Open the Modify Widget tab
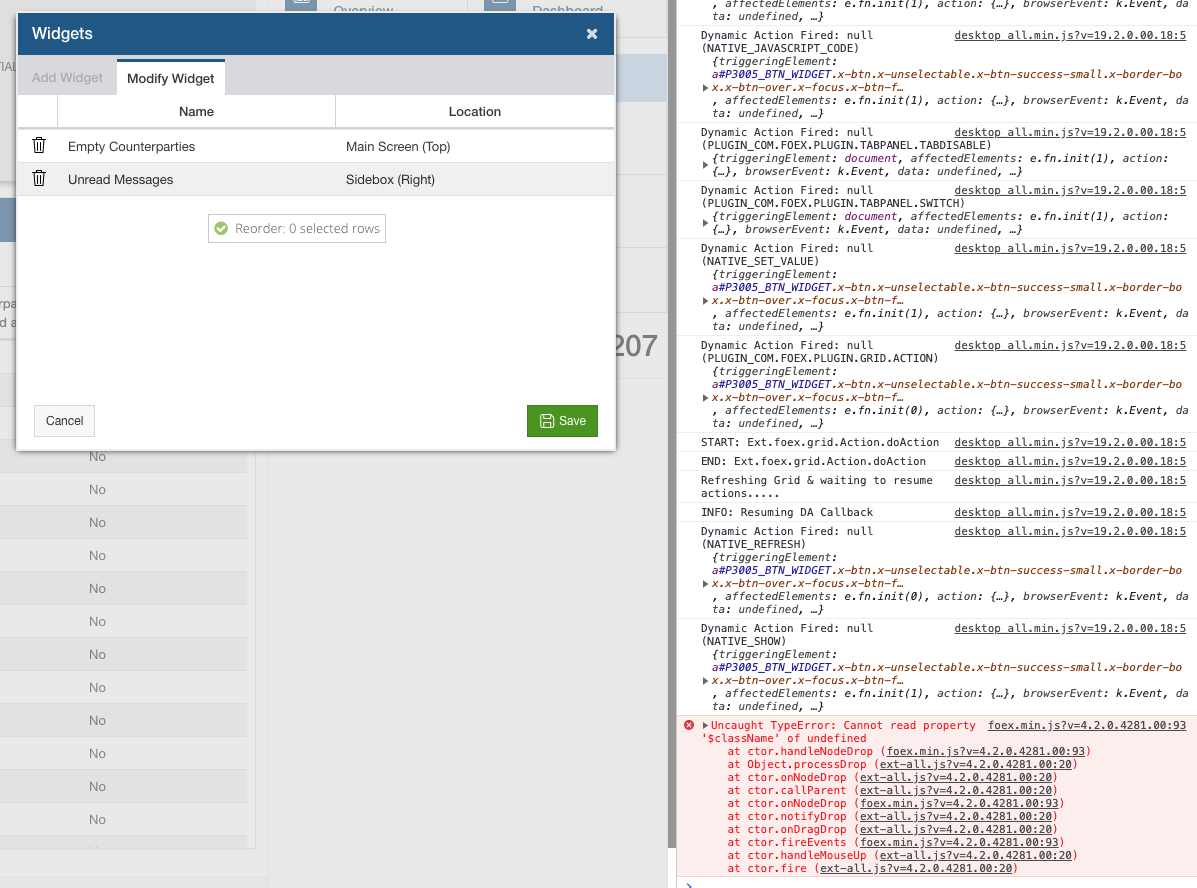1197x888 pixels. point(170,77)
